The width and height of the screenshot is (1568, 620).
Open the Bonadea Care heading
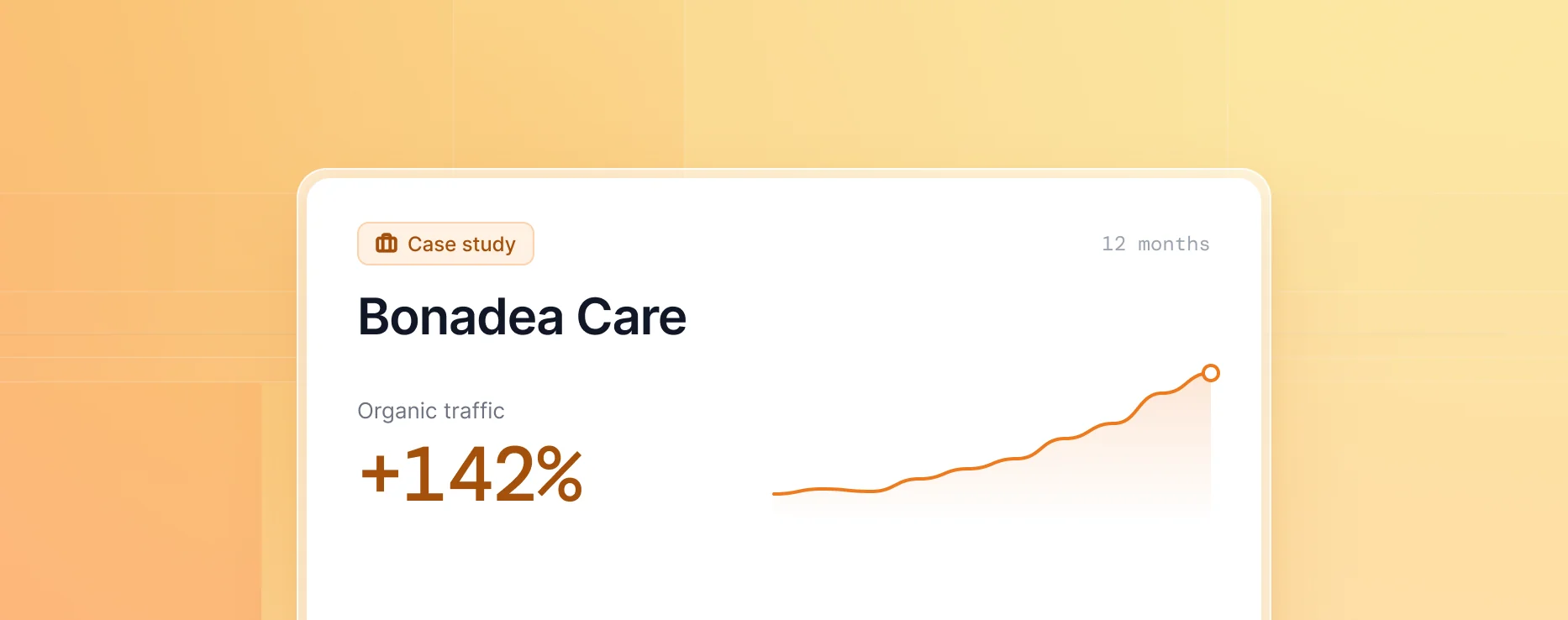tap(522, 317)
